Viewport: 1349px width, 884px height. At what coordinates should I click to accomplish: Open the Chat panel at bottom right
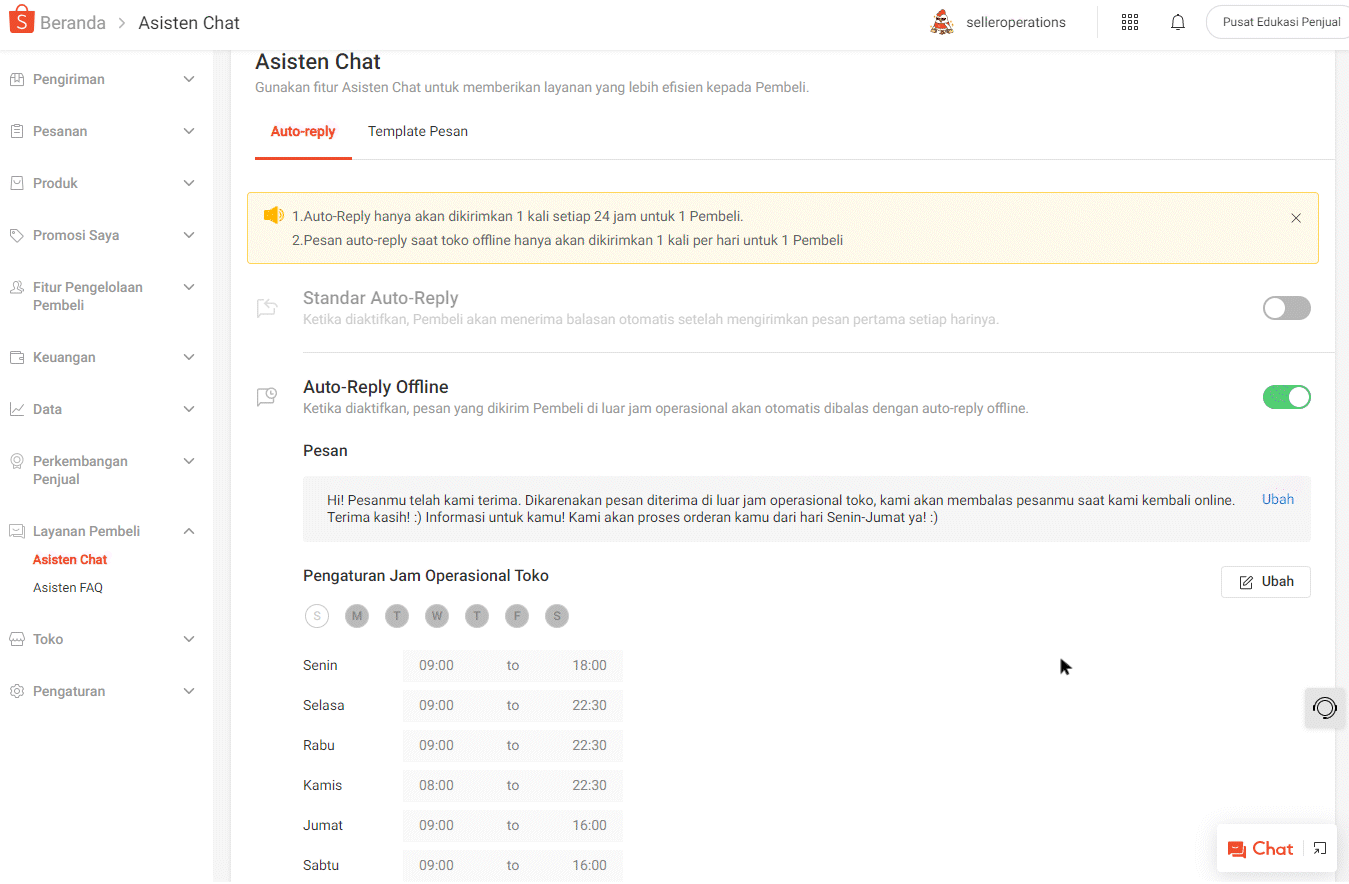click(x=1260, y=848)
